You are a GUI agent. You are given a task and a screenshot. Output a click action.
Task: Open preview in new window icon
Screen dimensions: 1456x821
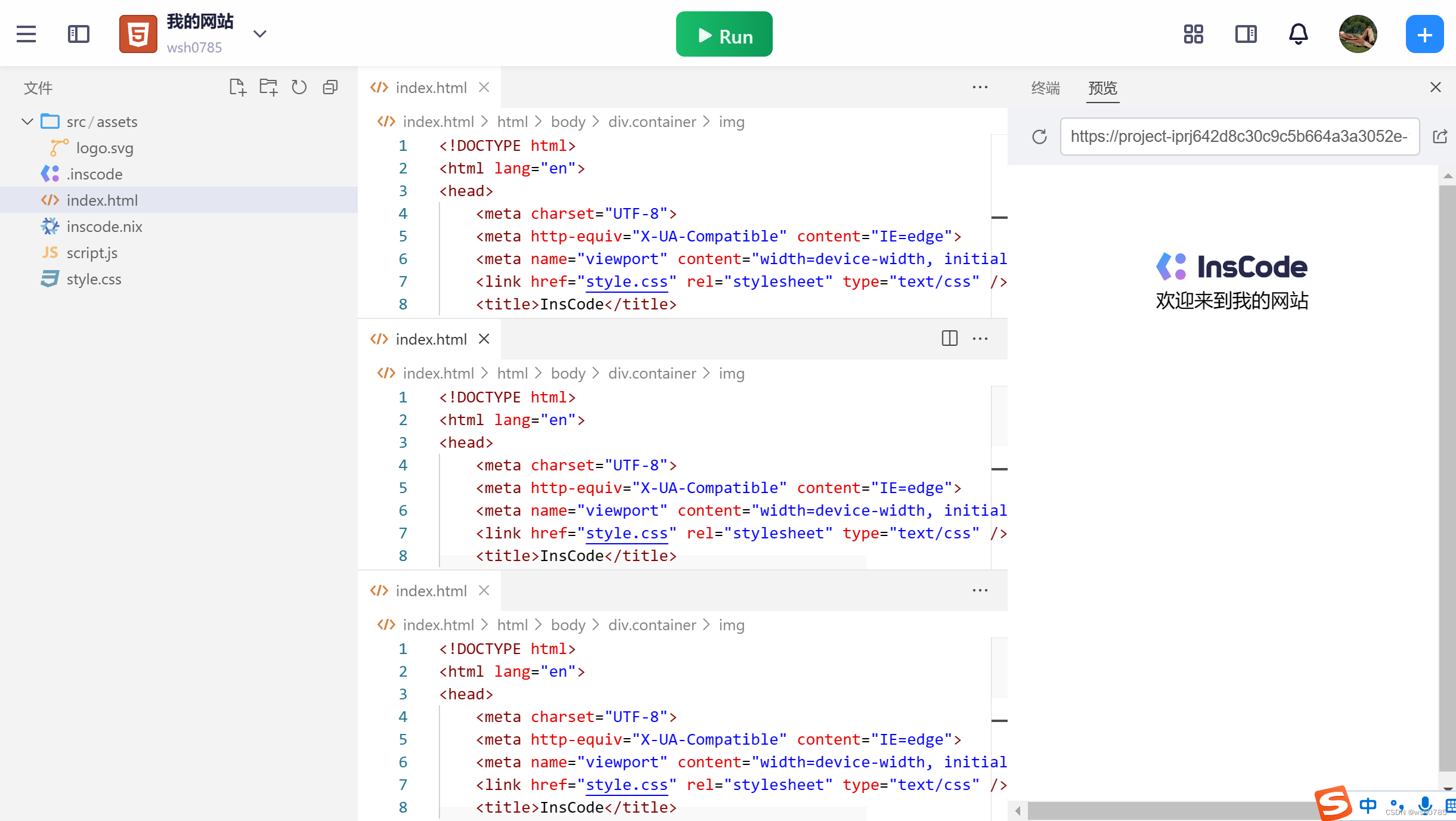point(1440,137)
